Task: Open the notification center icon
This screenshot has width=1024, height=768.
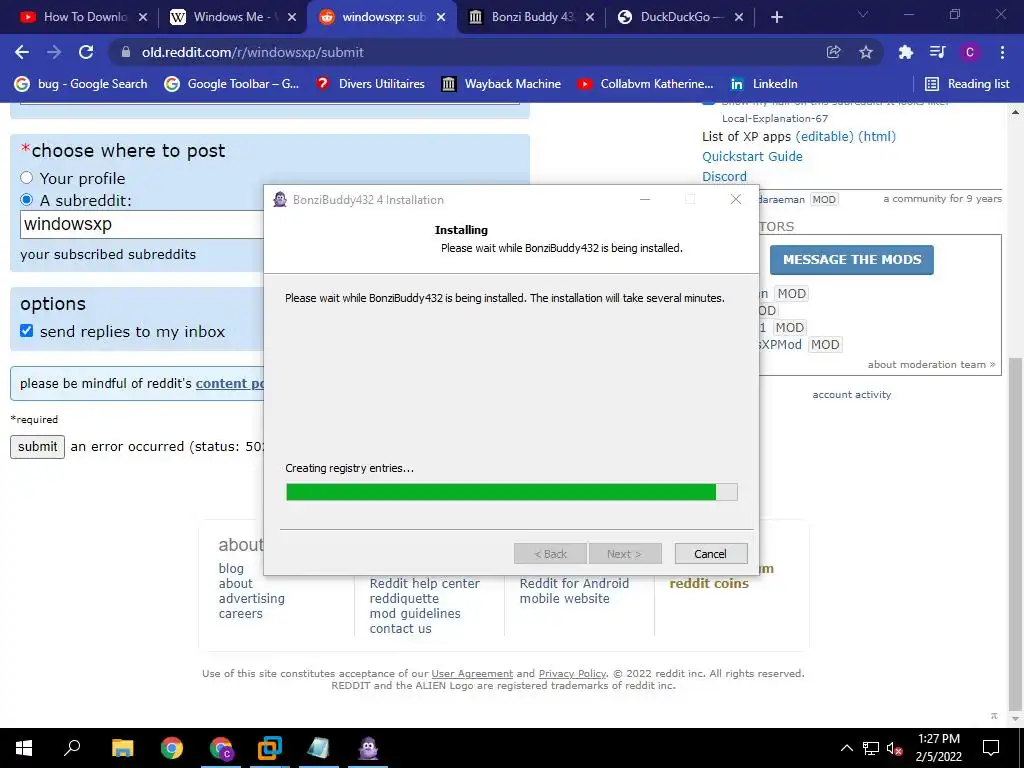Action: (x=991, y=748)
